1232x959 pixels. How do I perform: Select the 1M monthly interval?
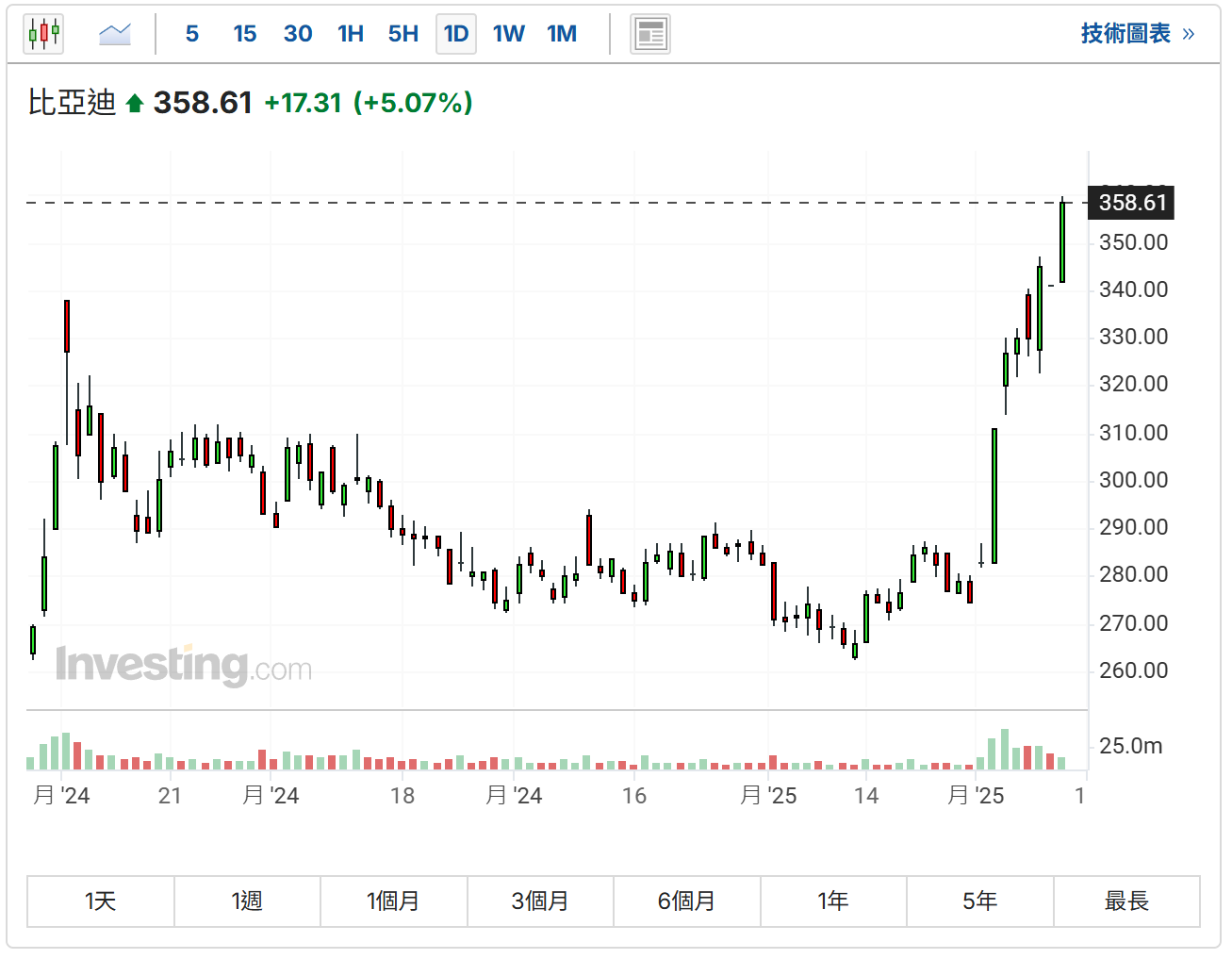(562, 34)
